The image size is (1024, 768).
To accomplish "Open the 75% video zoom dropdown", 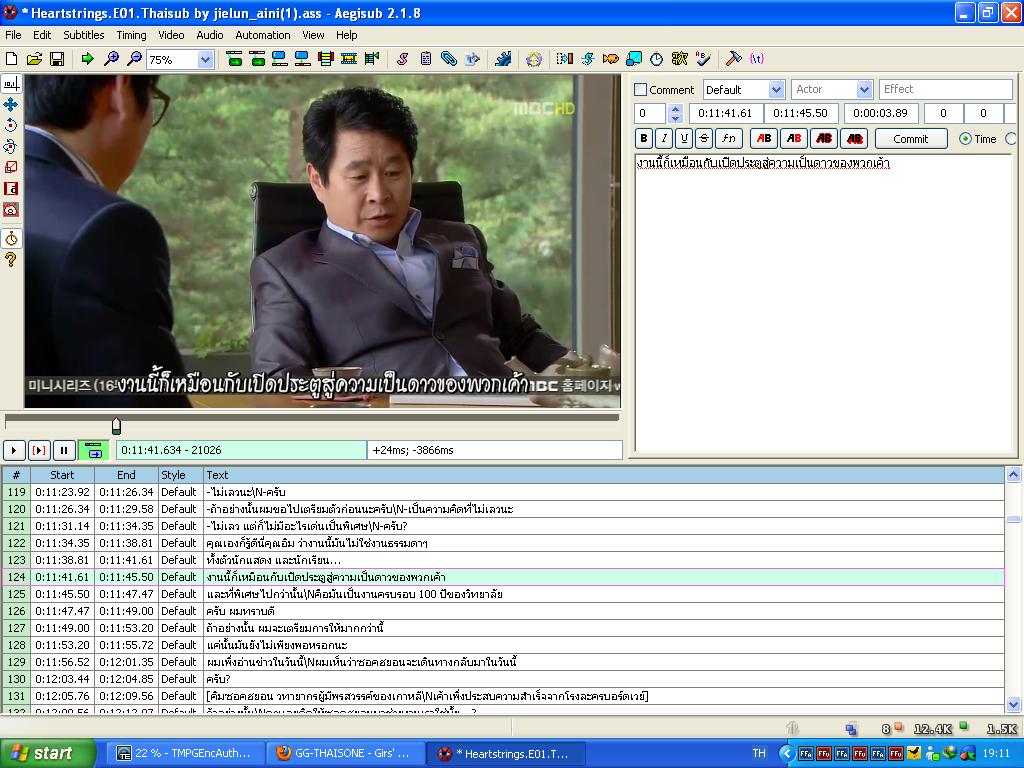I will point(205,60).
